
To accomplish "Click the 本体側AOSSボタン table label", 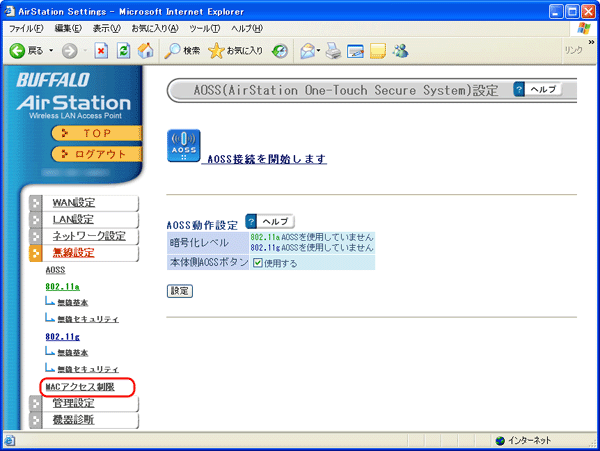I will tap(208, 262).
